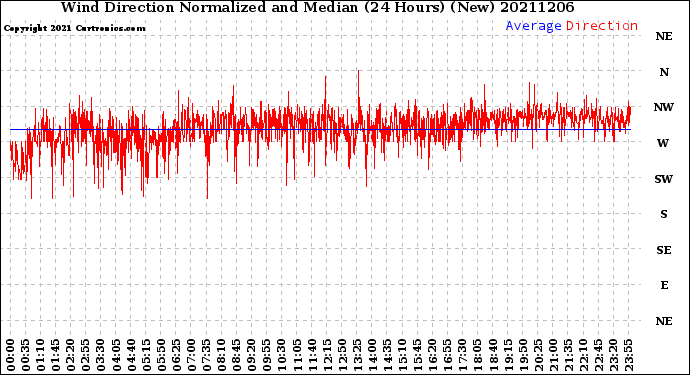This screenshot has height=375, width=690.
Task: Click the 'E' direction axis label
Action: pyautogui.click(x=664, y=286)
